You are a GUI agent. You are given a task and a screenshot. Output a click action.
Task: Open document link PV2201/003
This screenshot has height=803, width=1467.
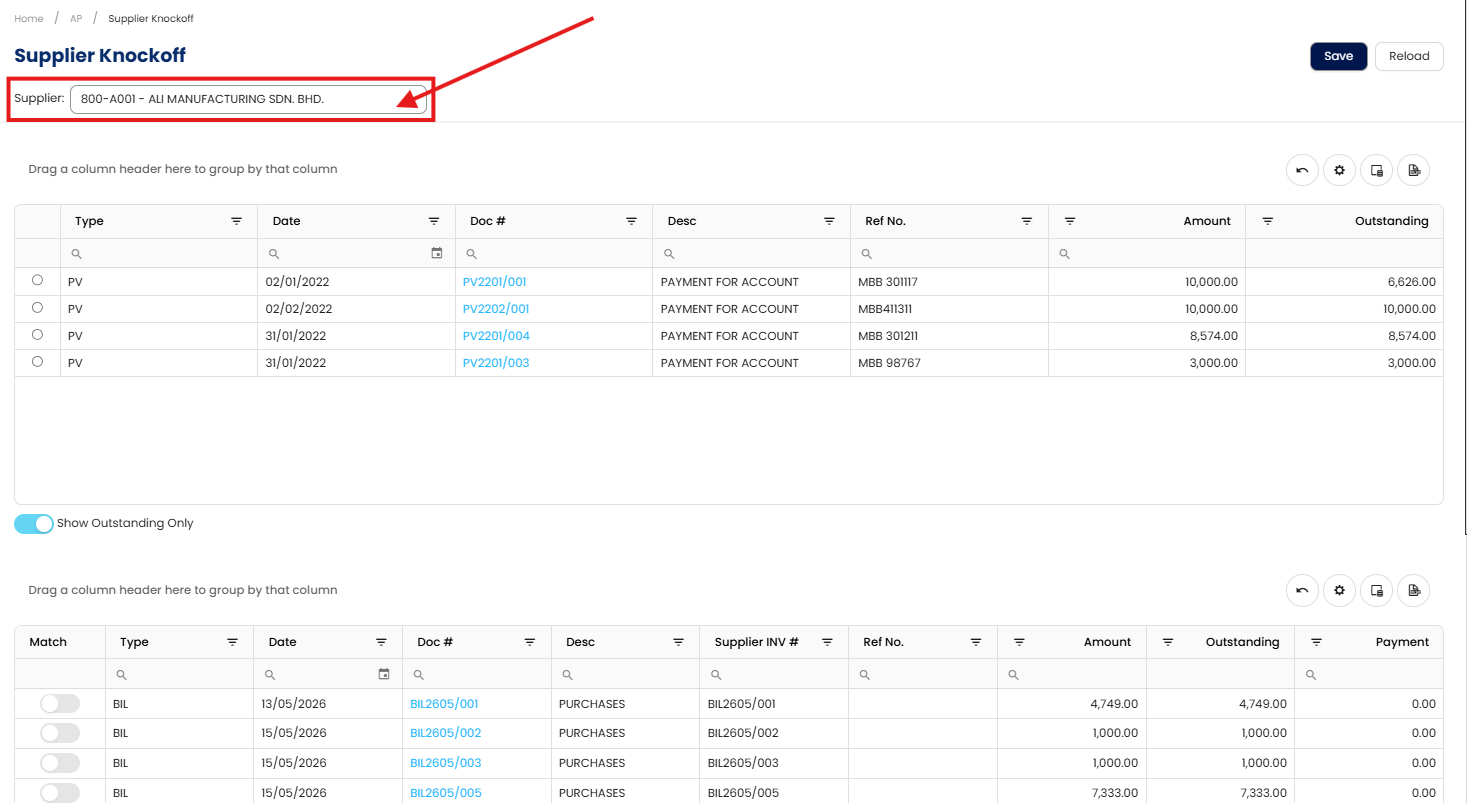coord(496,363)
